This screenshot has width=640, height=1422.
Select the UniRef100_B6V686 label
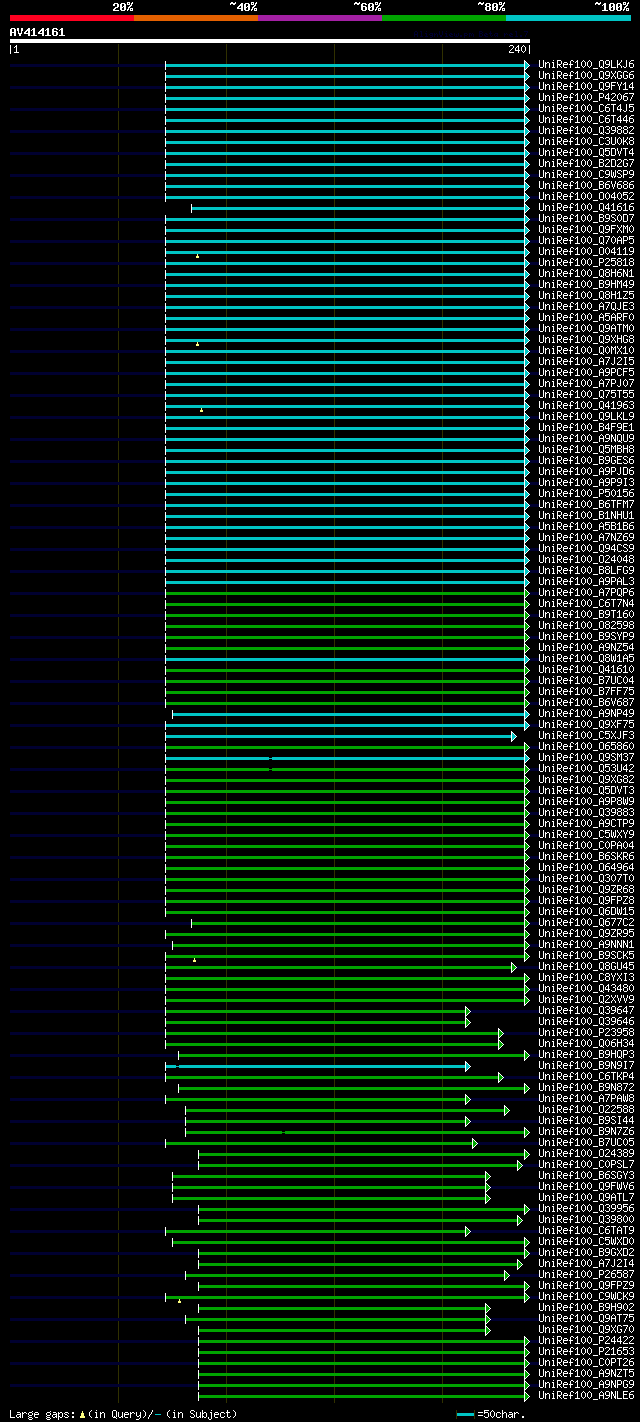point(586,185)
